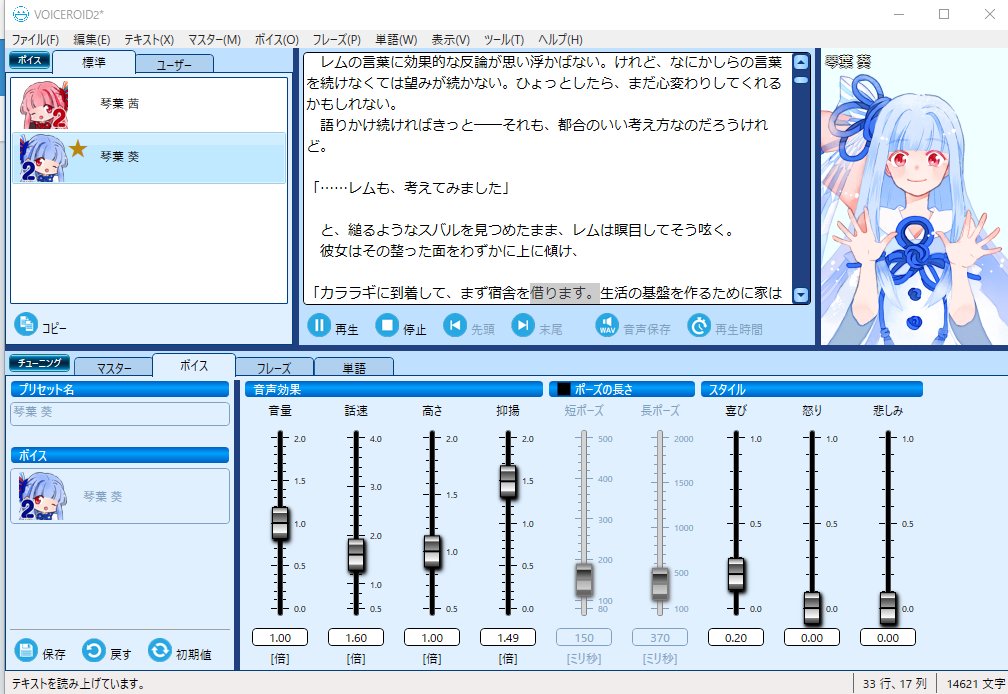Click the コピー copy icon
The height and width of the screenshot is (694, 1008).
26,324
